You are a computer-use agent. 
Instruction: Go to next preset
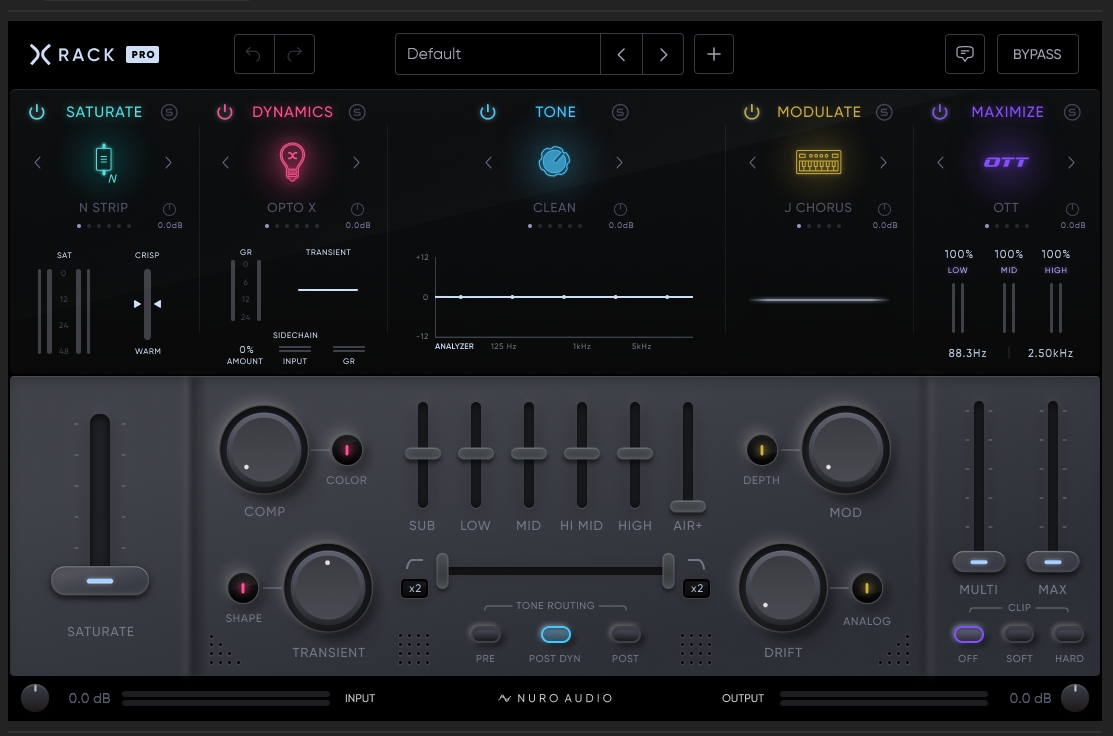coord(663,54)
